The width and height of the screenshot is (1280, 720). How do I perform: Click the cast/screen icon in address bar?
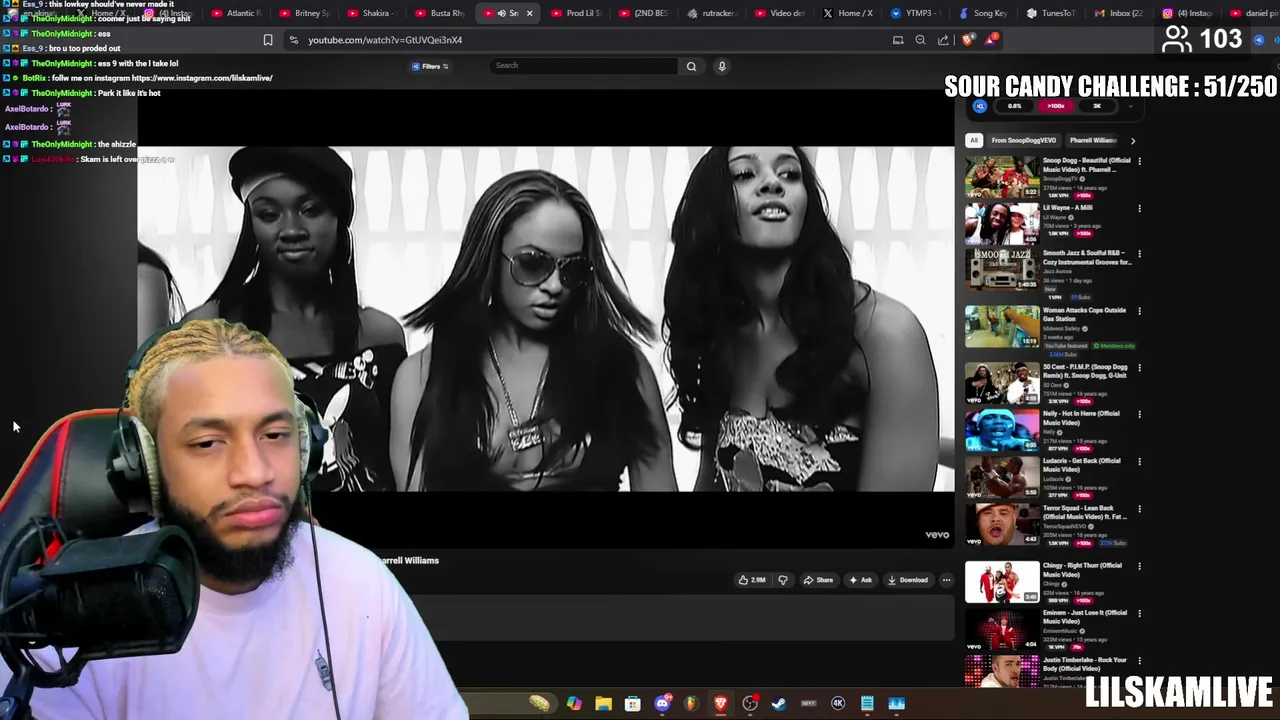point(897,40)
